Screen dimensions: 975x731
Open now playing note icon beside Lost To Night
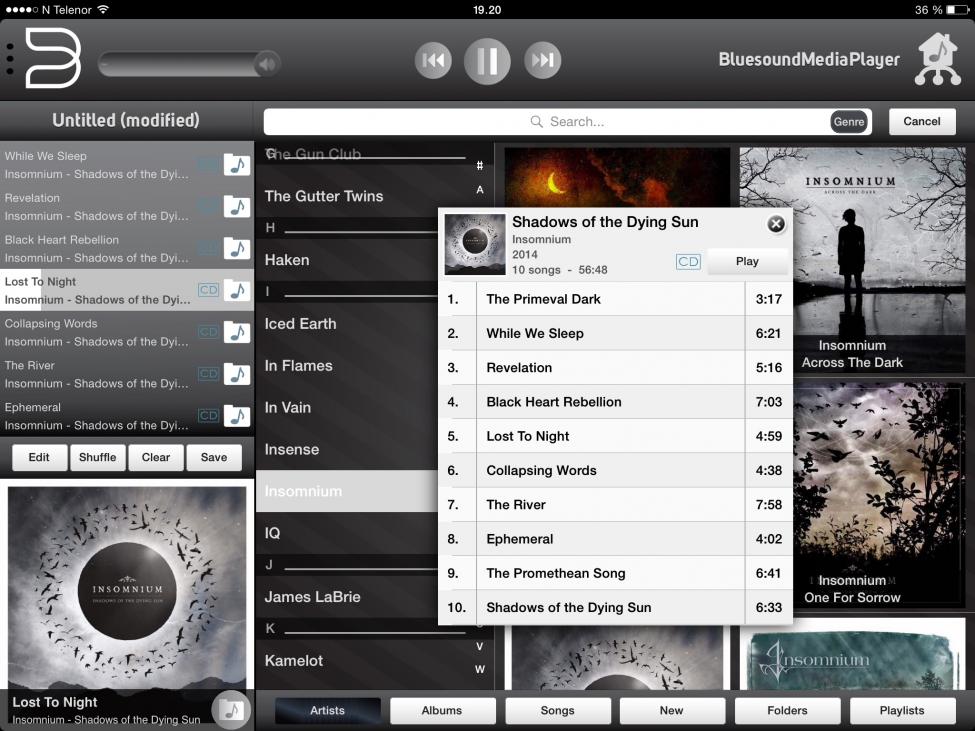[231, 709]
